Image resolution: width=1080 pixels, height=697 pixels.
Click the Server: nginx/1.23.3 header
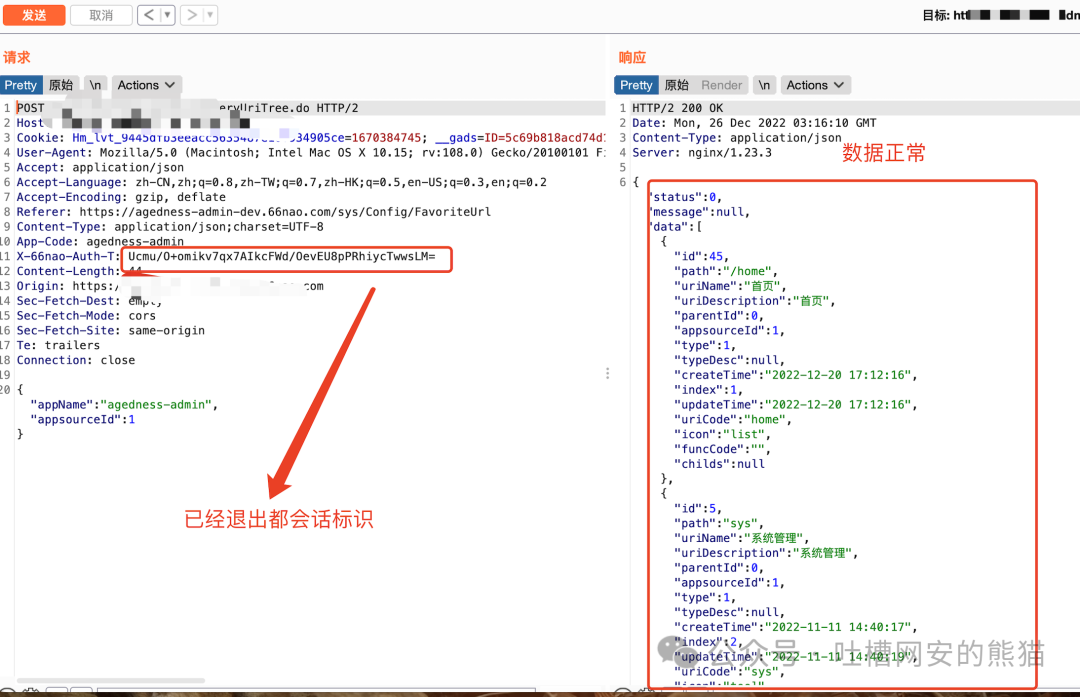[702, 153]
